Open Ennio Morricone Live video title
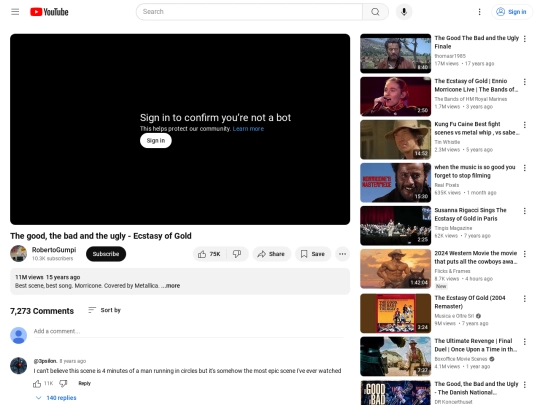The width and height of the screenshot is (540, 405). tap(476, 85)
